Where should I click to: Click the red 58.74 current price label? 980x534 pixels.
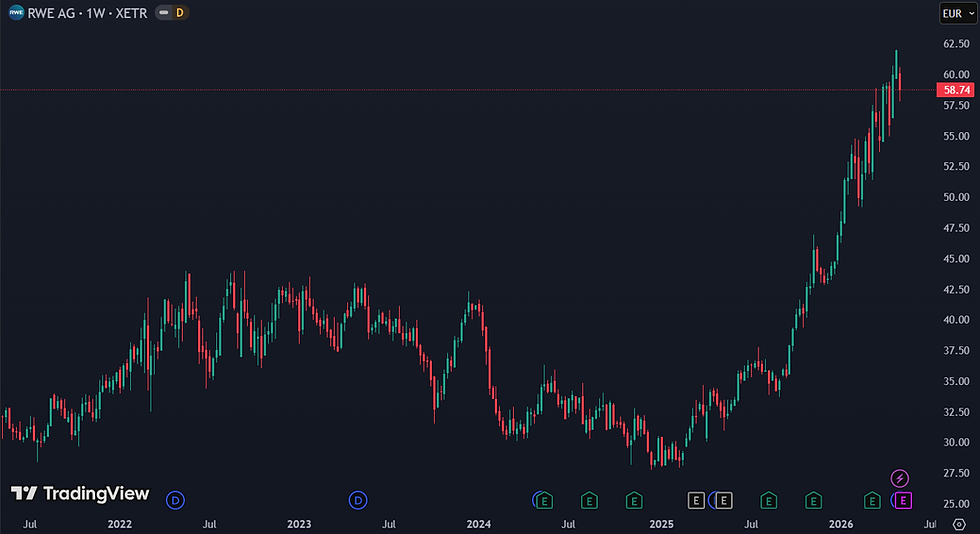click(x=956, y=90)
